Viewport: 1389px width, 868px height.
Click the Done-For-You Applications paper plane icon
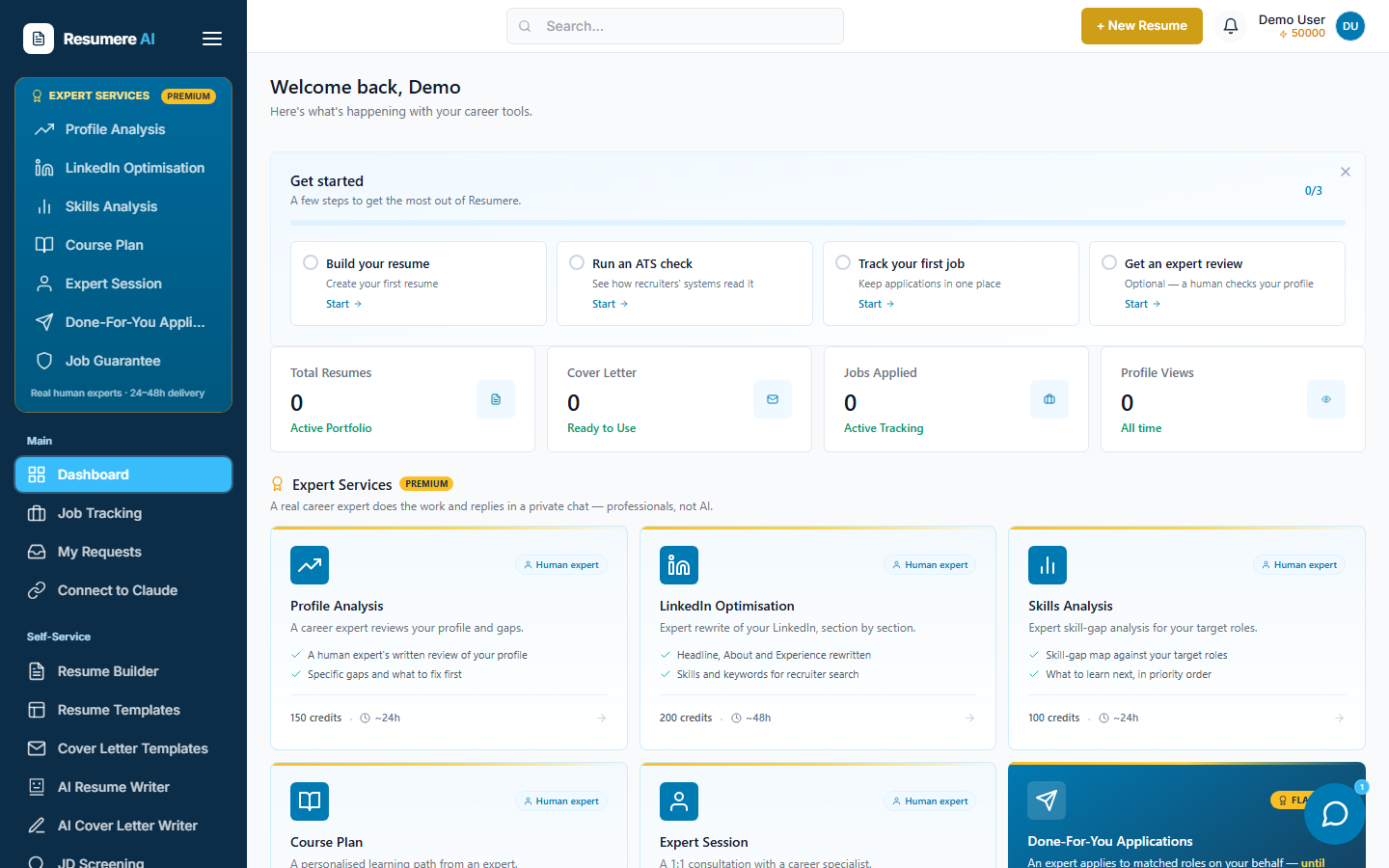click(x=1047, y=800)
